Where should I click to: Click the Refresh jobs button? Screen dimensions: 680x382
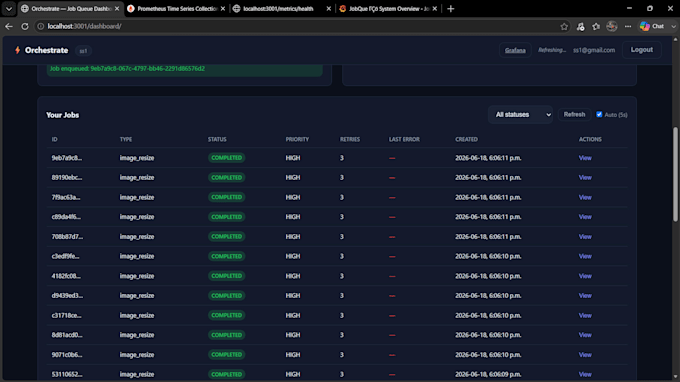[x=574, y=114]
